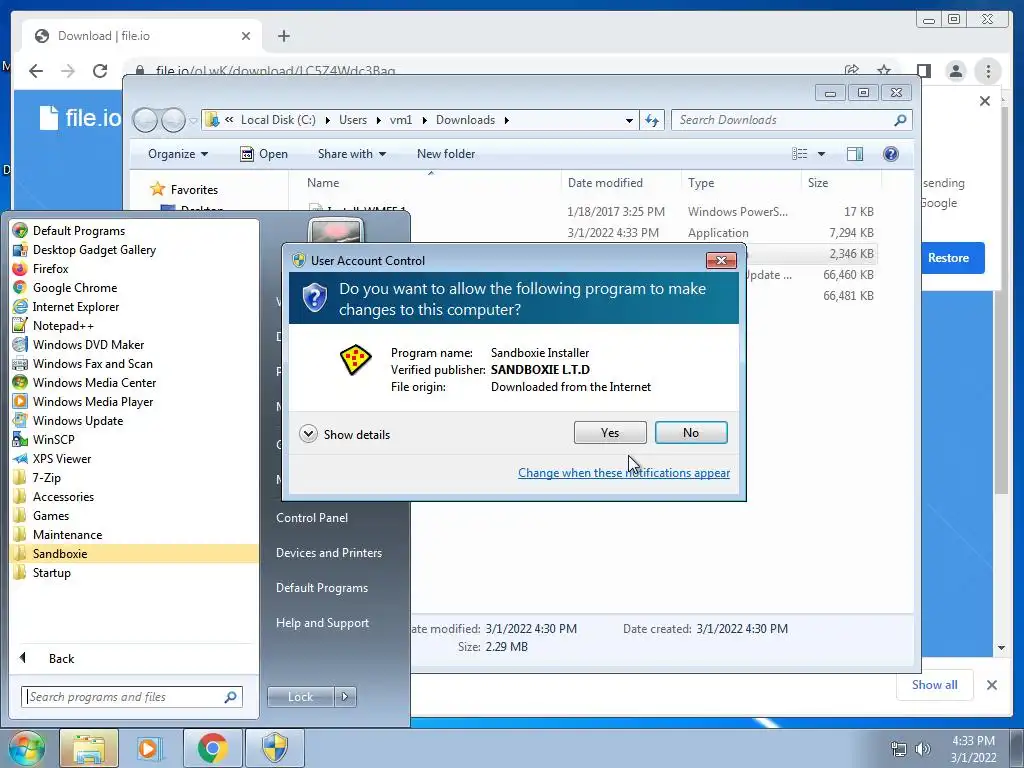Screen dimensions: 1024x768
Task: Expand Show details in UAC dialog
Action: pyautogui.click(x=345, y=434)
